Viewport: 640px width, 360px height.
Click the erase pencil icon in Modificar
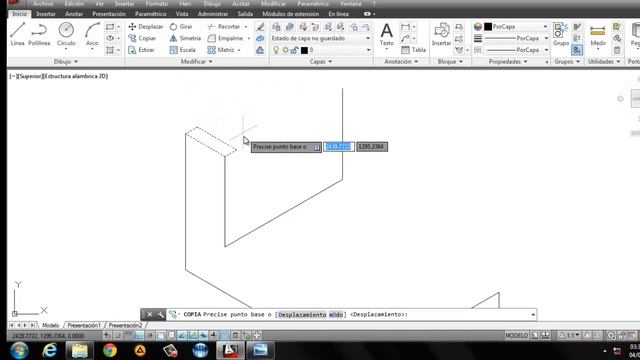coord(260,27)
